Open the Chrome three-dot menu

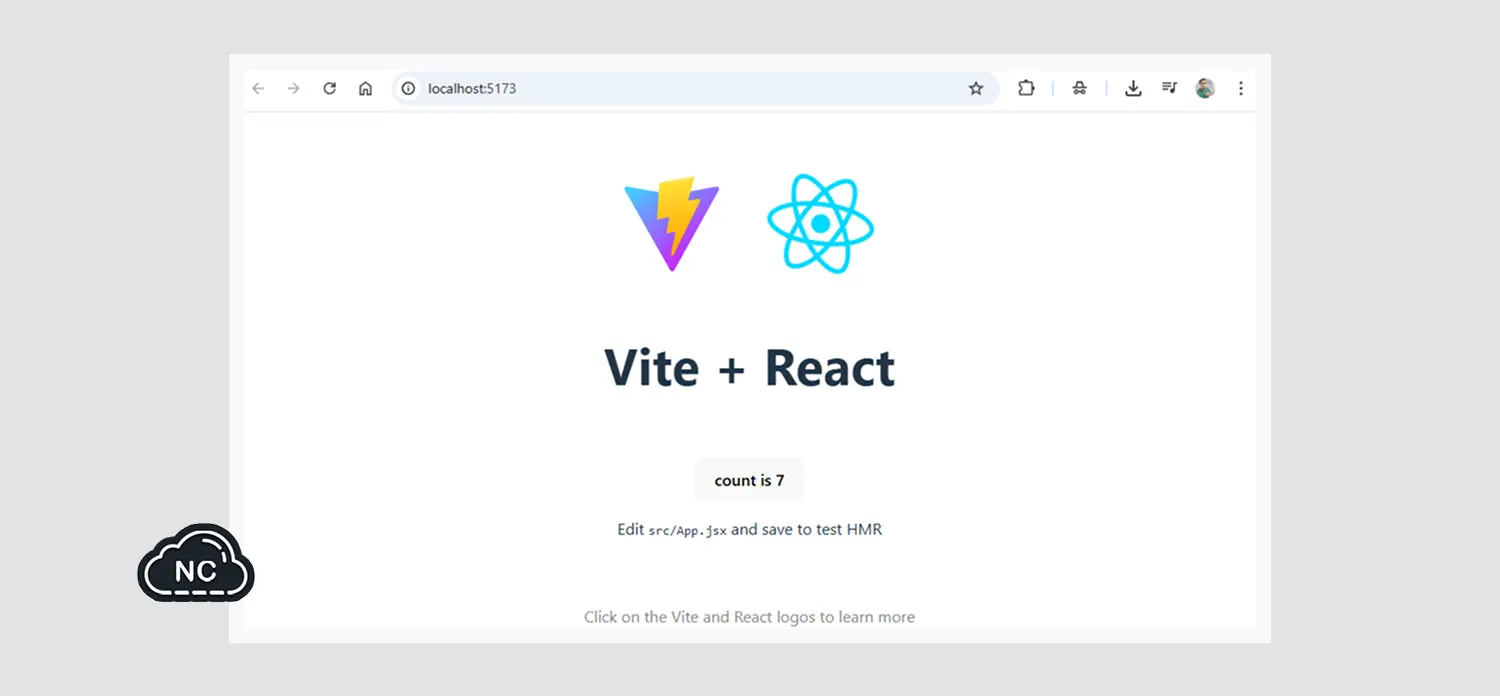(1240, 89)
